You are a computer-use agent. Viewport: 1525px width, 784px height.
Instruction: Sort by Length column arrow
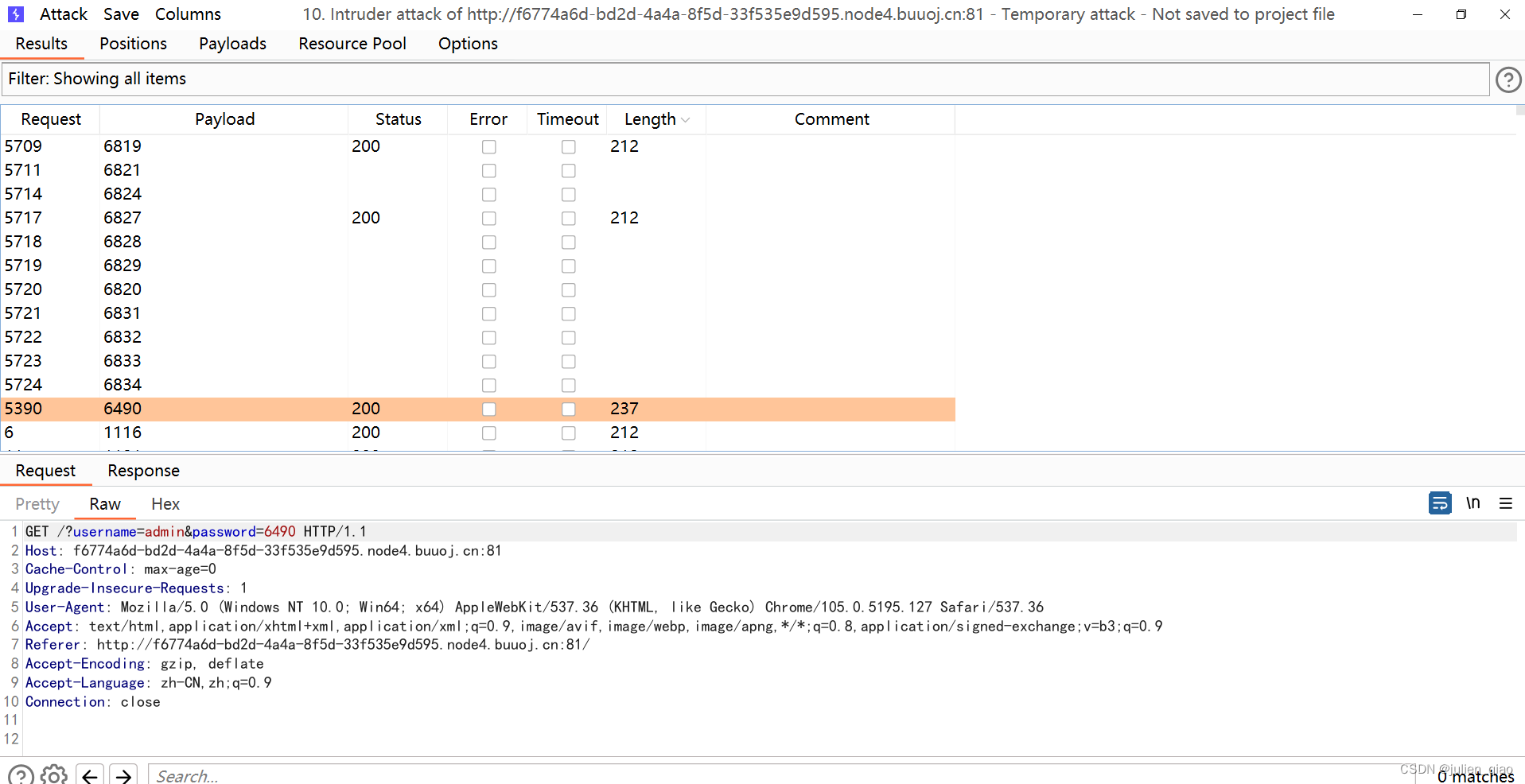(x=685, y=120)
